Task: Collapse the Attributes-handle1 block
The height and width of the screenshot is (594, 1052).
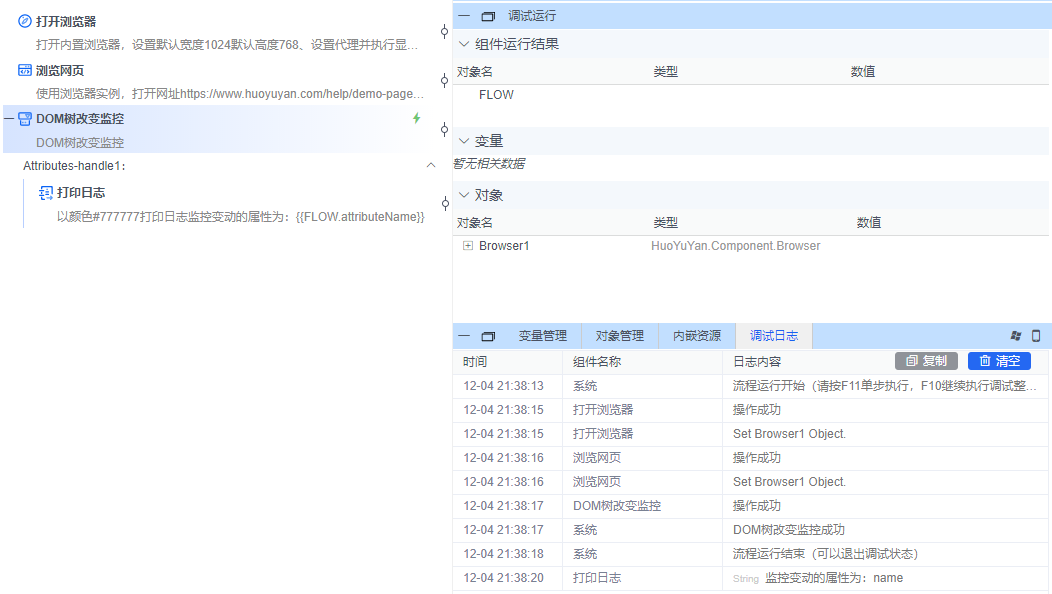Action: [431, 164]
